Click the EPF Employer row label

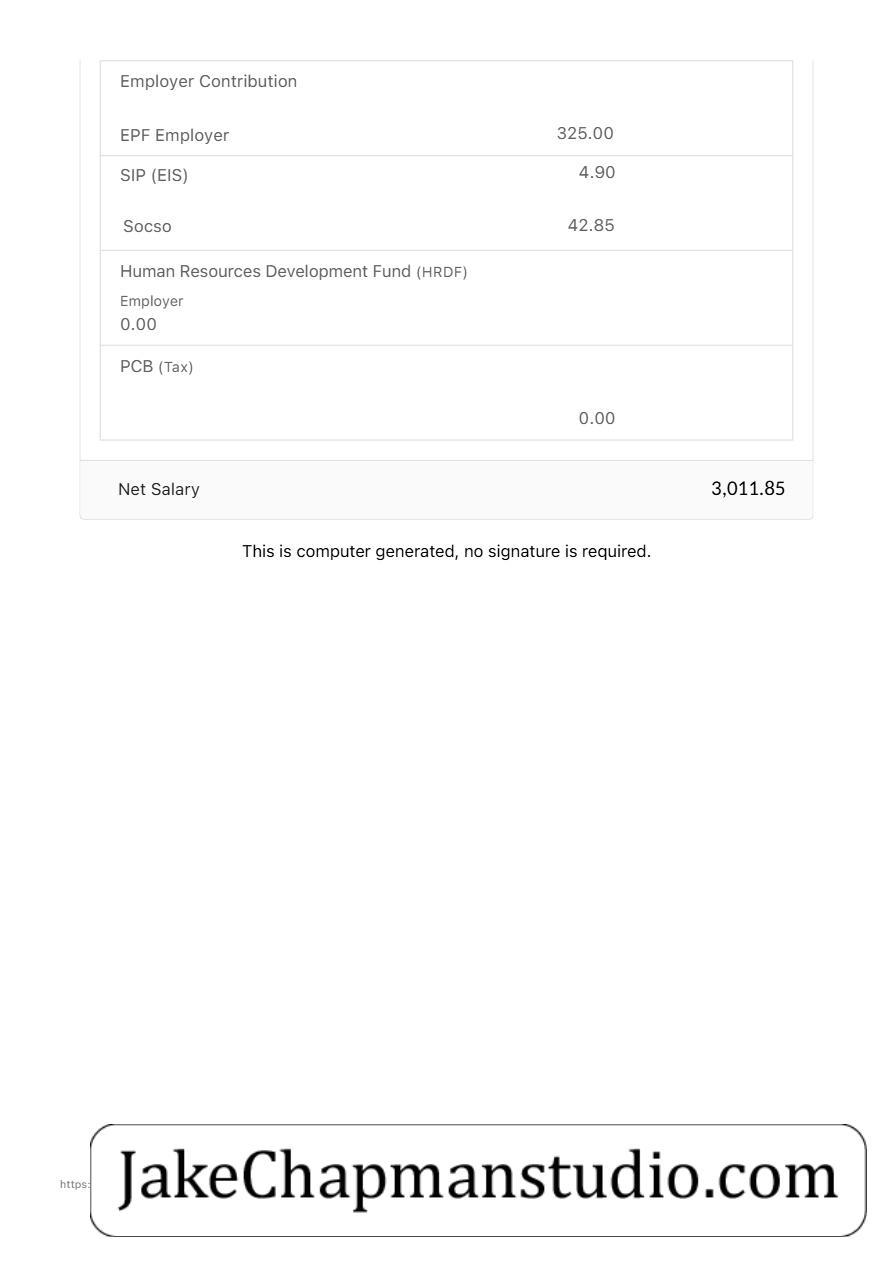click(174, 135)
